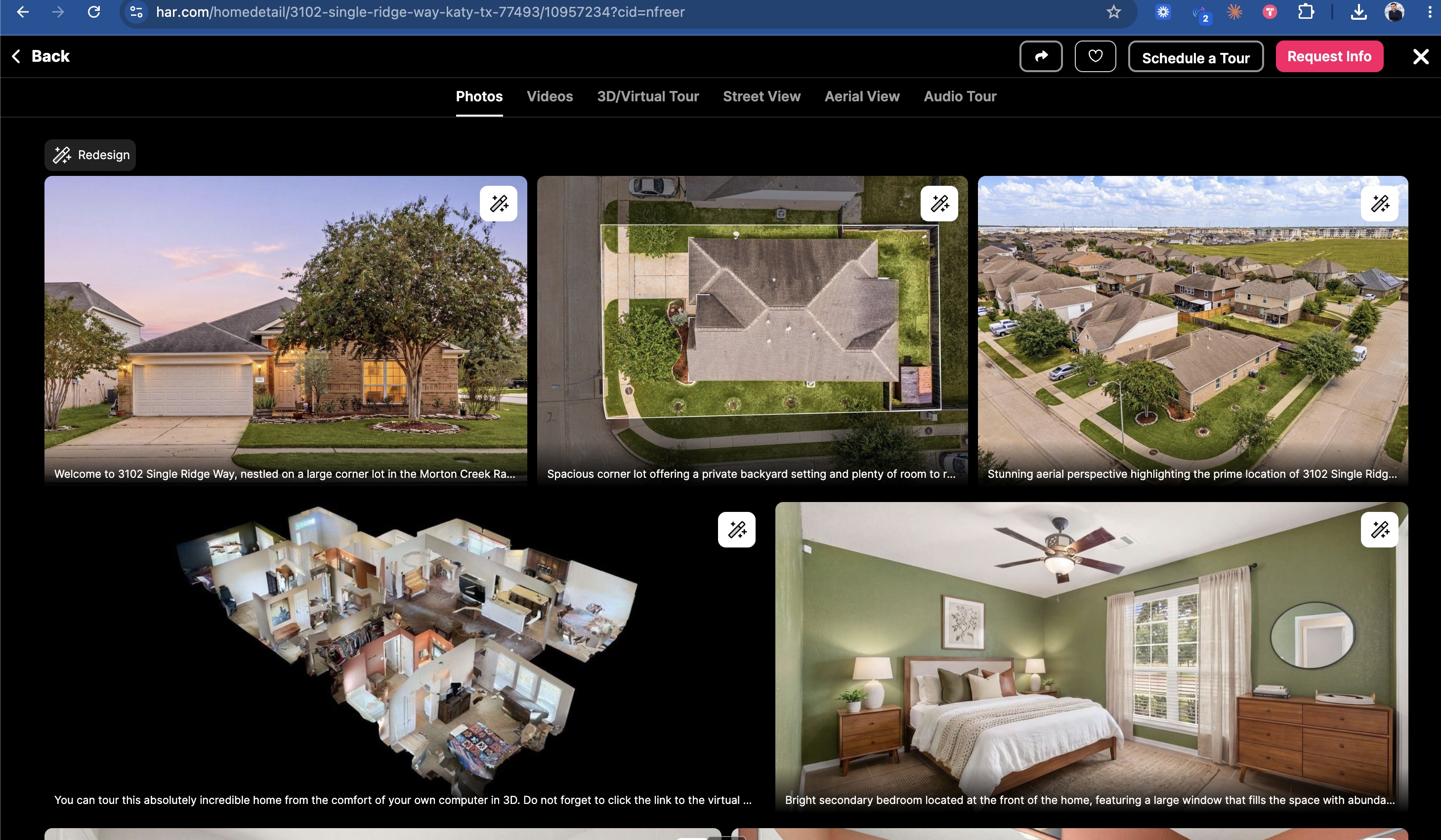This screenshot has height=840, width=1441.
Task: Switch to the Street View tab
Action: coord(762,97)
